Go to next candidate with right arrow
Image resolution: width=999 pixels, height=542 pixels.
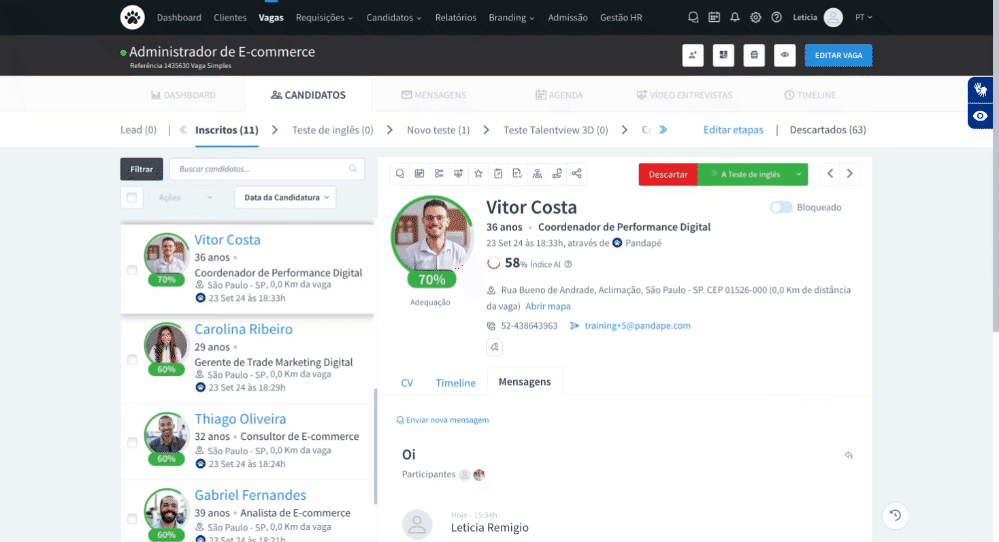point(850,174)
